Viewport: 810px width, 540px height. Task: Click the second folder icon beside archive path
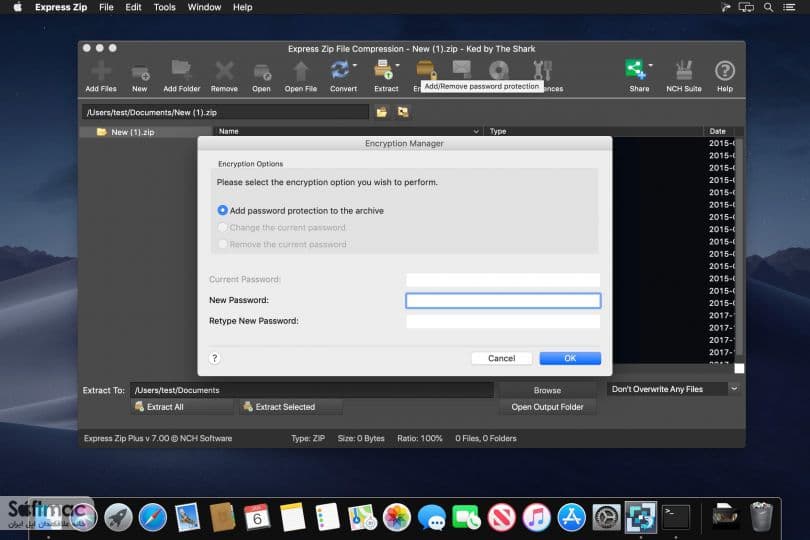(x=403, y=112)
